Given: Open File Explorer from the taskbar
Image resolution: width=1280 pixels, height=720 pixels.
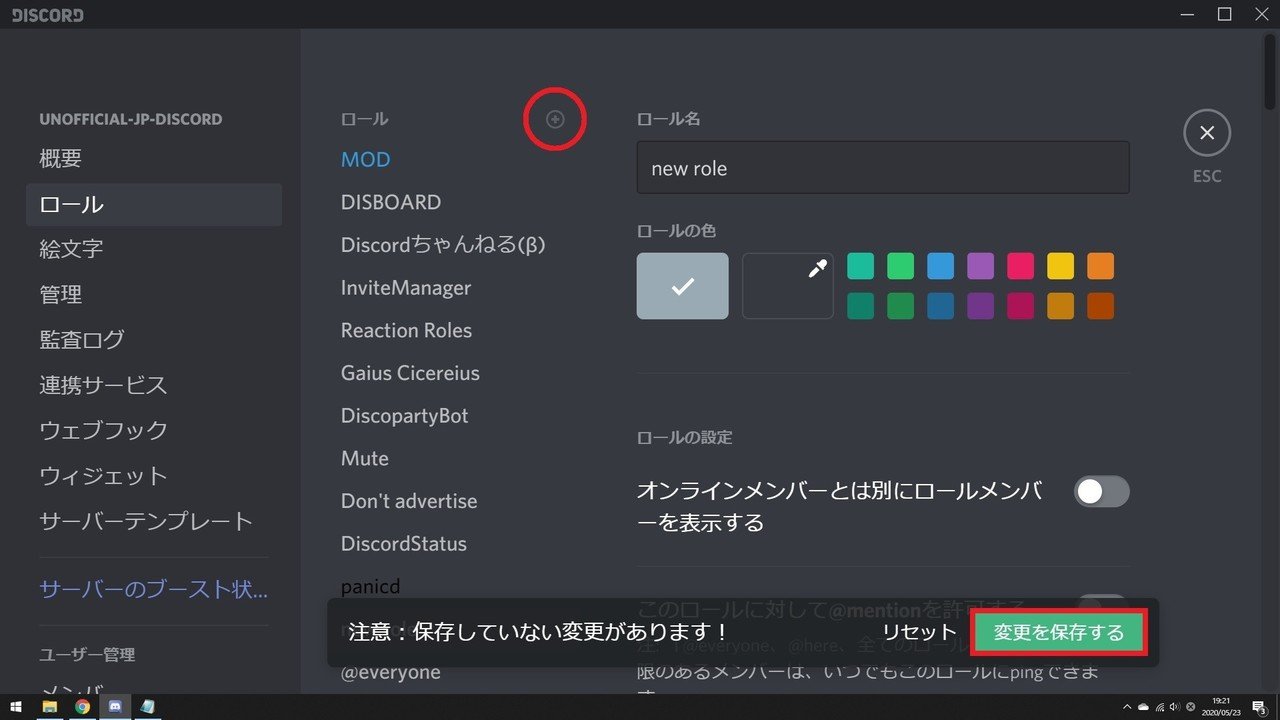Looking at the screenshot, I should click(49, 707).
